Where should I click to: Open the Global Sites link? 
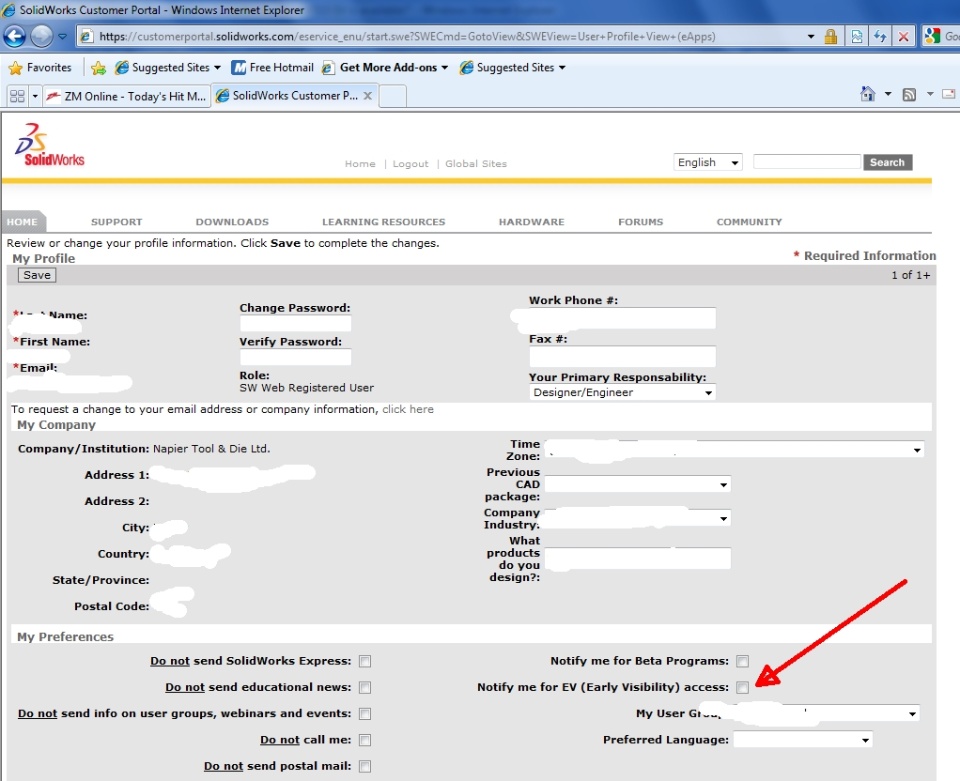tap(476, 164)
